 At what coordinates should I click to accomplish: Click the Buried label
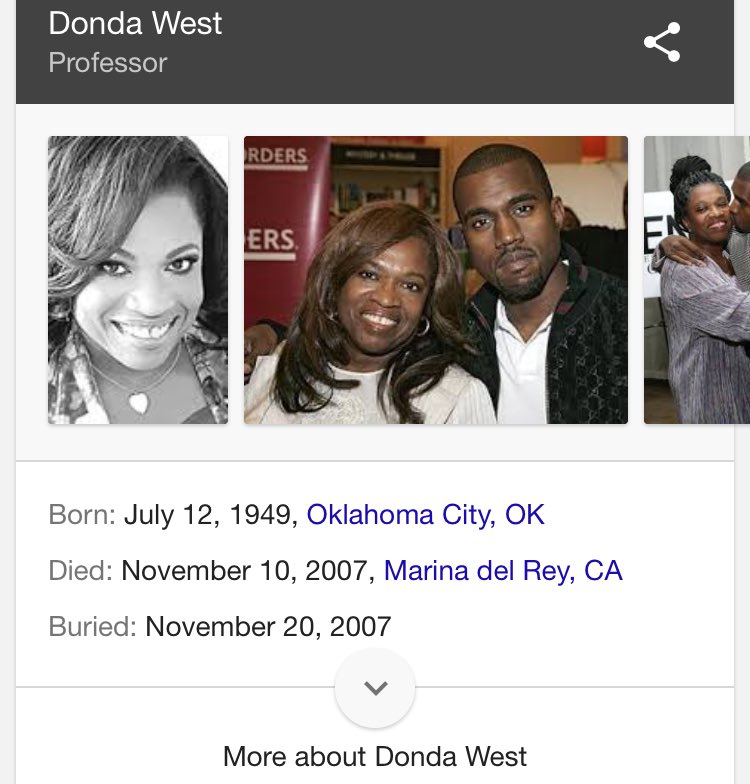tap(92, 626)
